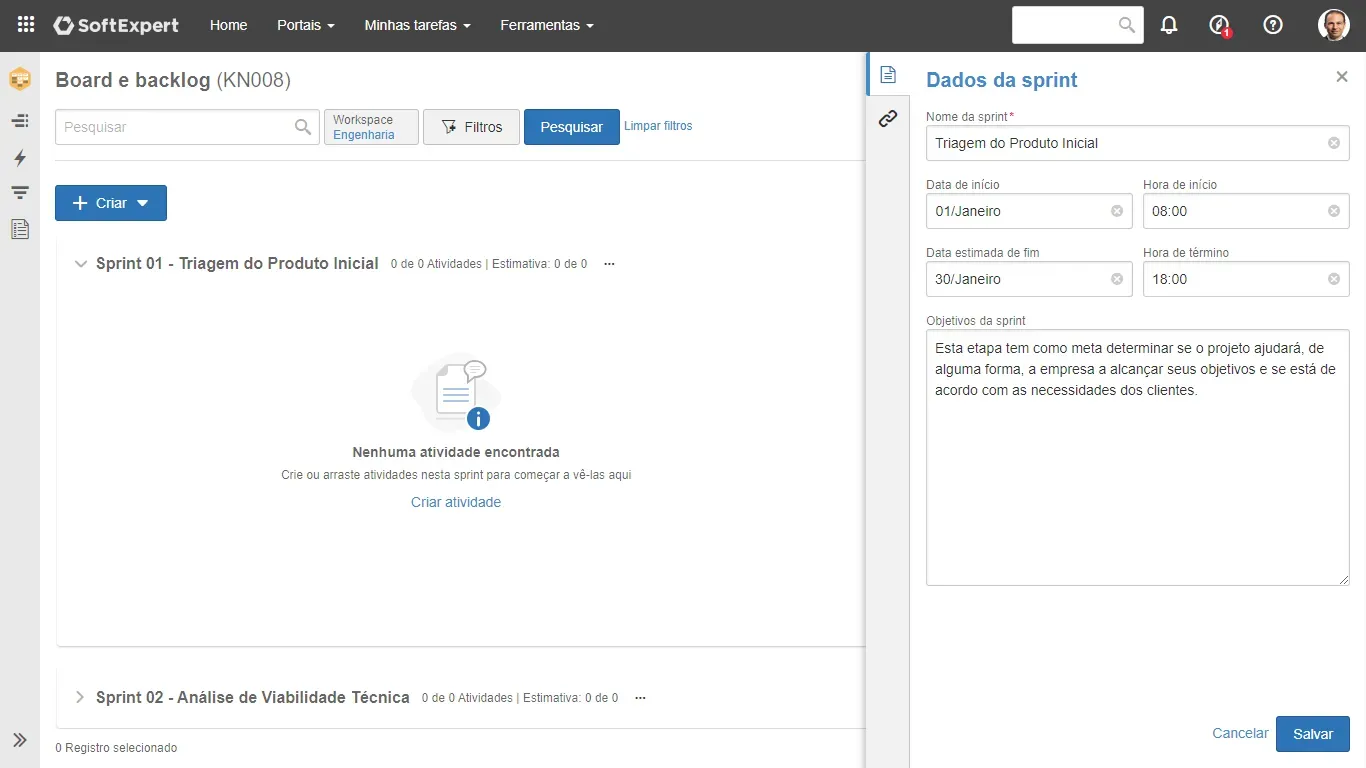Click the Limpar filtros link
This screenshot has height=768, width=1366.
coord(658,126)
